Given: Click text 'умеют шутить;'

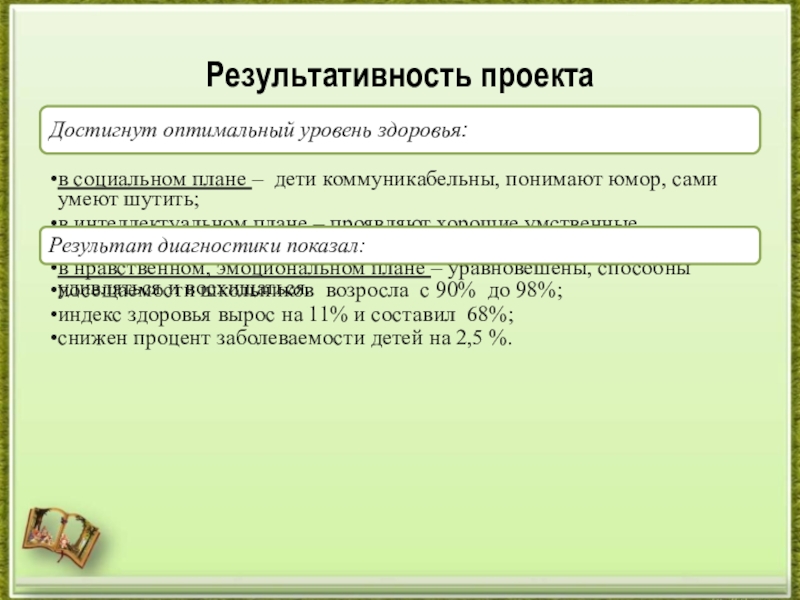Looking at the screenshot, I should (129, 199).
